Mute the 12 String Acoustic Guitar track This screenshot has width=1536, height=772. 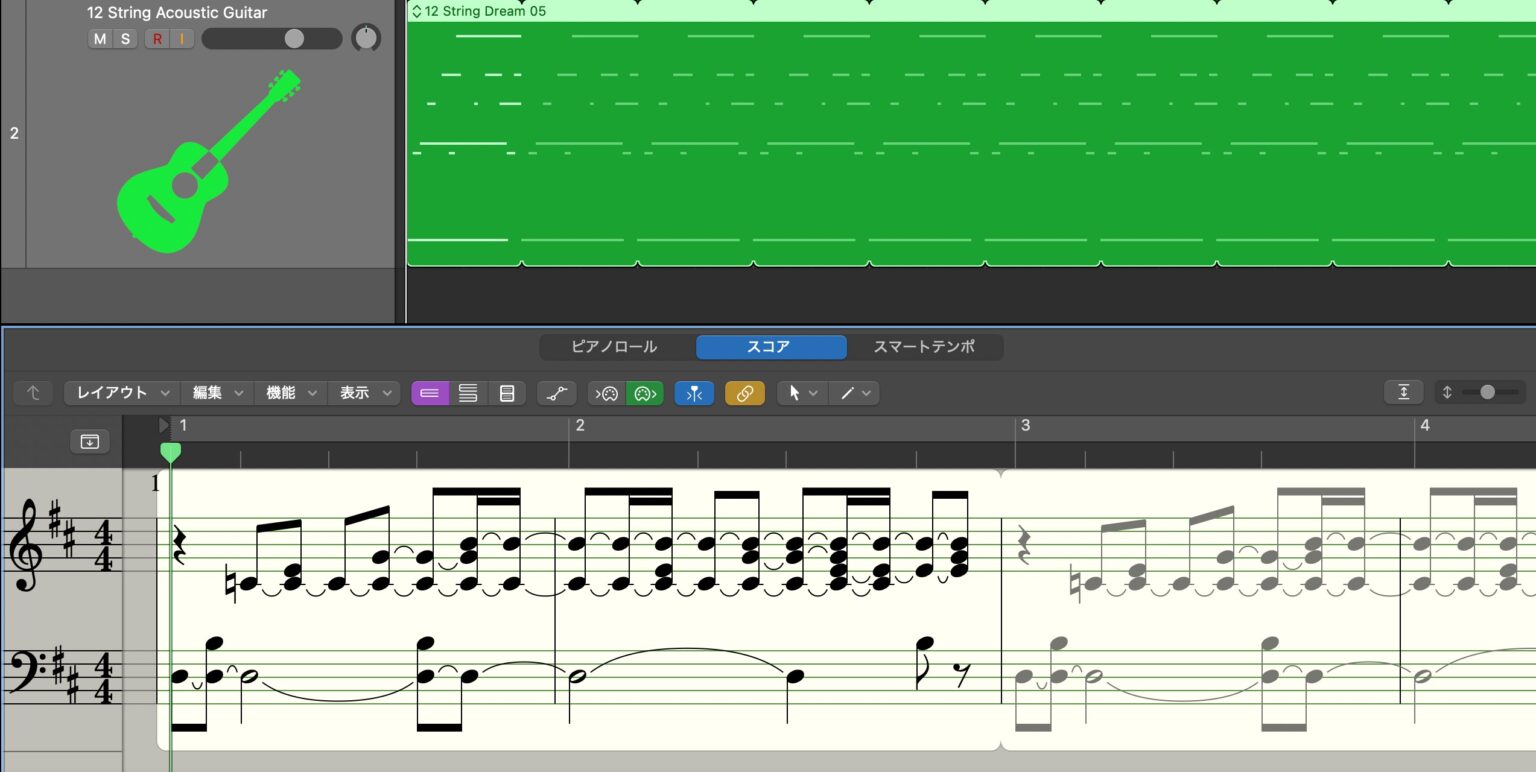click(99, 39)
